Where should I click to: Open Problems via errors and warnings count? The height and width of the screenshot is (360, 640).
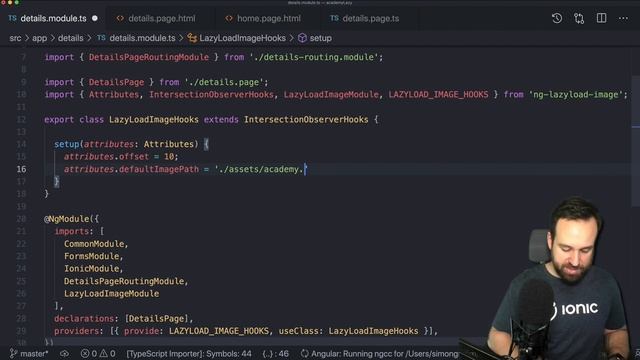pos(98,353)
